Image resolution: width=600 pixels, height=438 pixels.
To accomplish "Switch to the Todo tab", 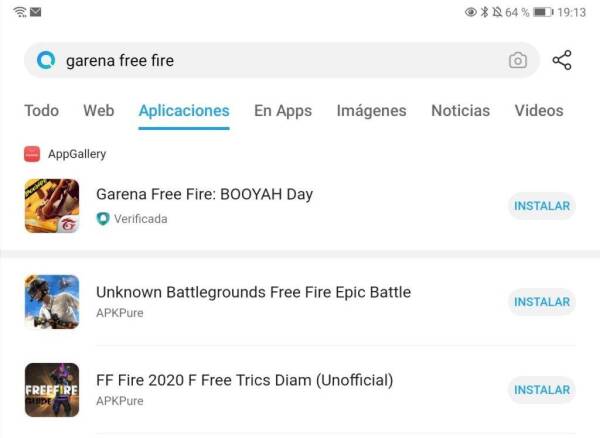I will point(41,111).
